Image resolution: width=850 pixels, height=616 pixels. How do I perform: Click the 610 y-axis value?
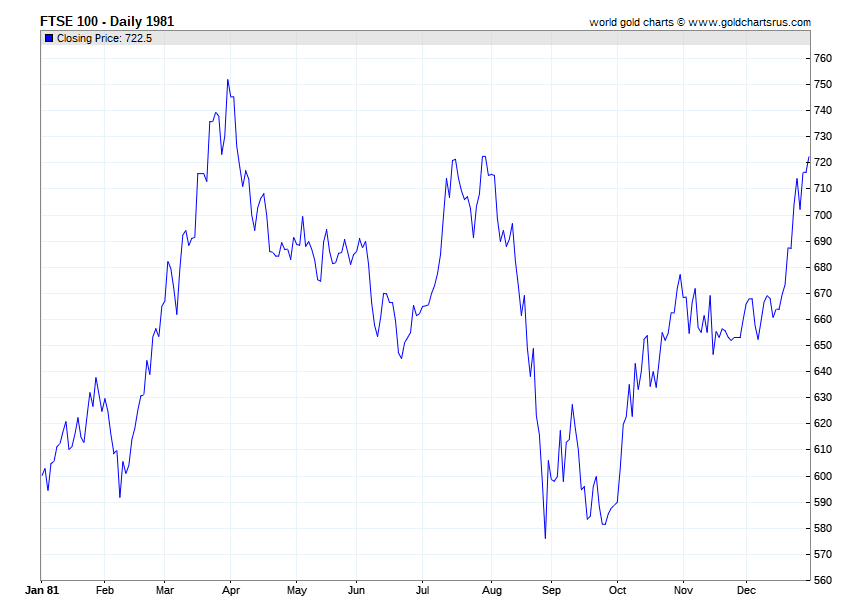[823, 449]
